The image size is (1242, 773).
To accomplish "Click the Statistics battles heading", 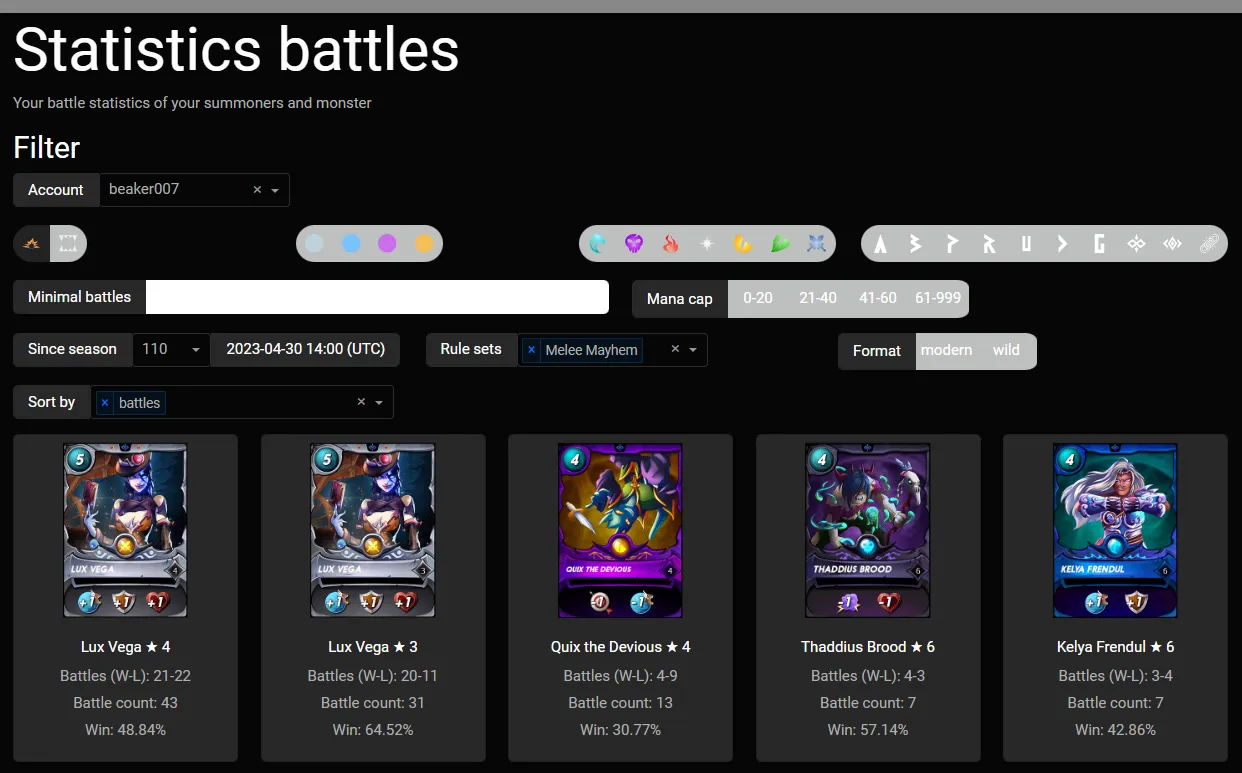I will pyautogui.click(x=236, y=49).
